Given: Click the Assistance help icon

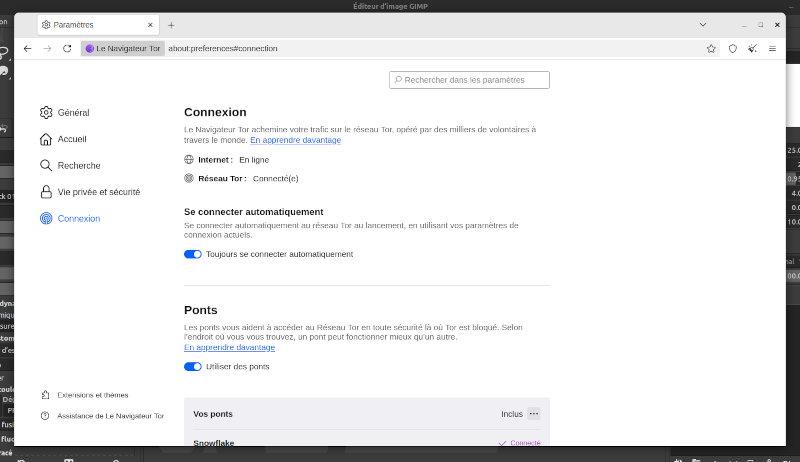Looking at the screenshot, I should click(x=45, y=416).
